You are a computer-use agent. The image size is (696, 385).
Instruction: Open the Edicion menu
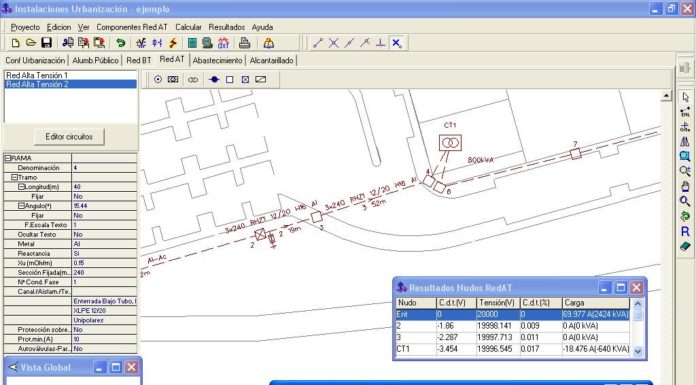coord(59,27)
